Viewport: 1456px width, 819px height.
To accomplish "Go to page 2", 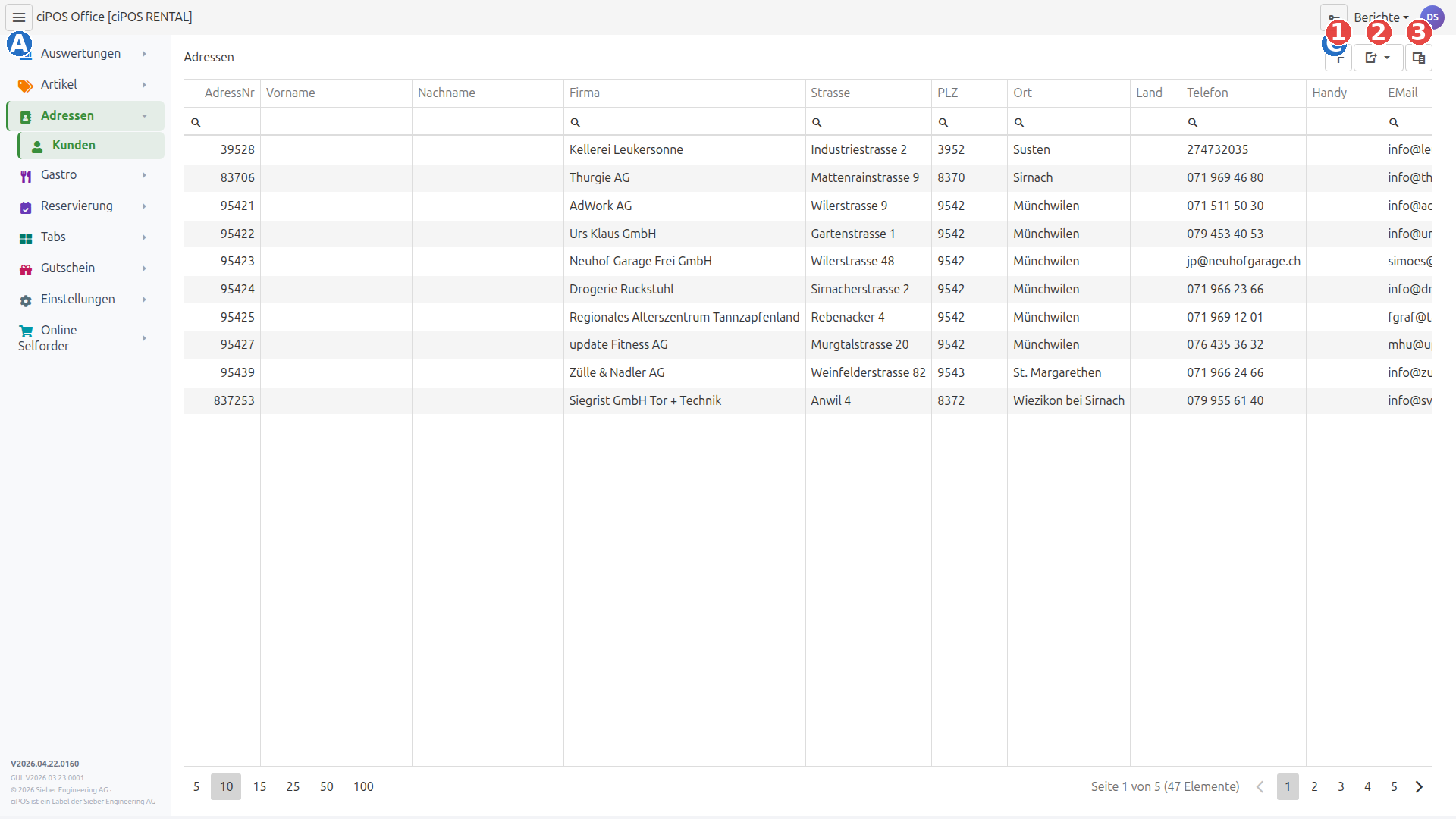I will click(x=1314, y=787).
